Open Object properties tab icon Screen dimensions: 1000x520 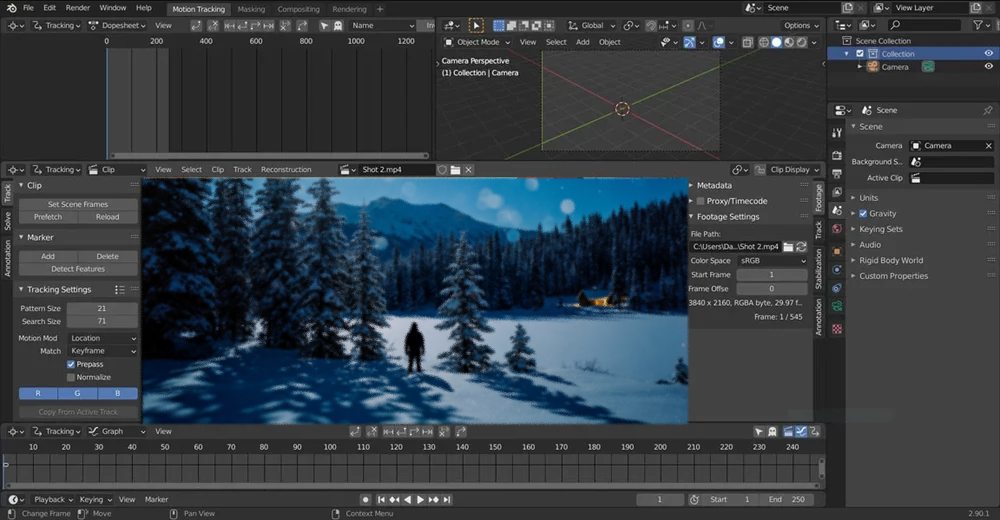click(x=837, y=251)
